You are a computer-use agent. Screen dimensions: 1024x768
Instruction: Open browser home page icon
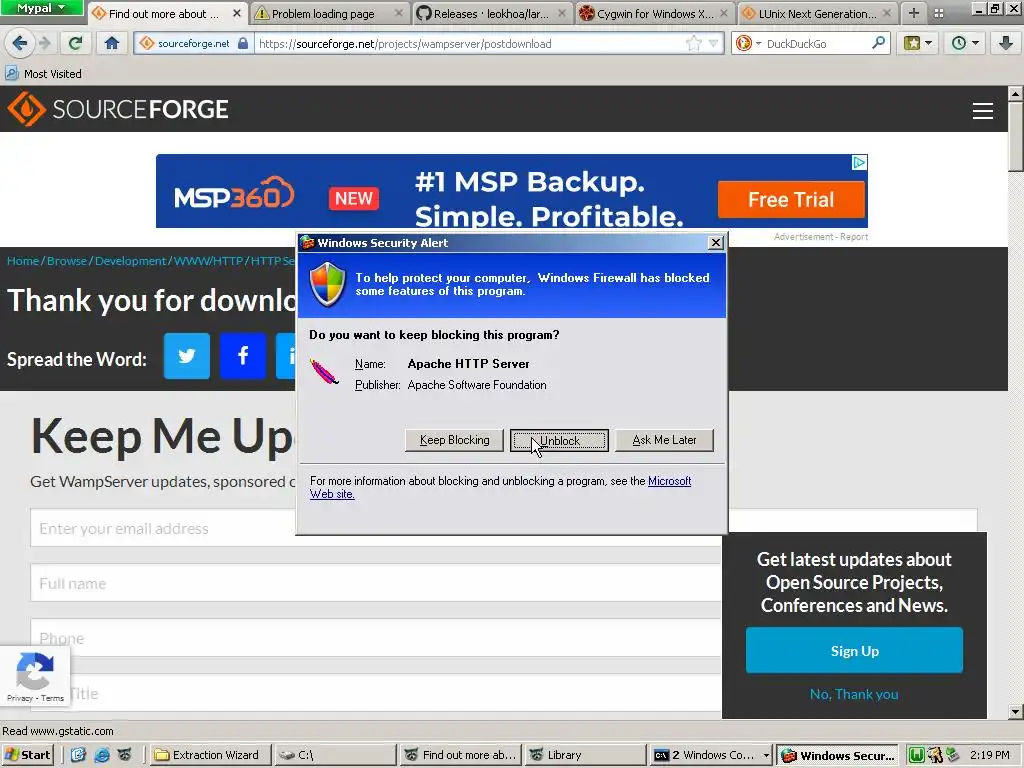click(x=112, y=44)
